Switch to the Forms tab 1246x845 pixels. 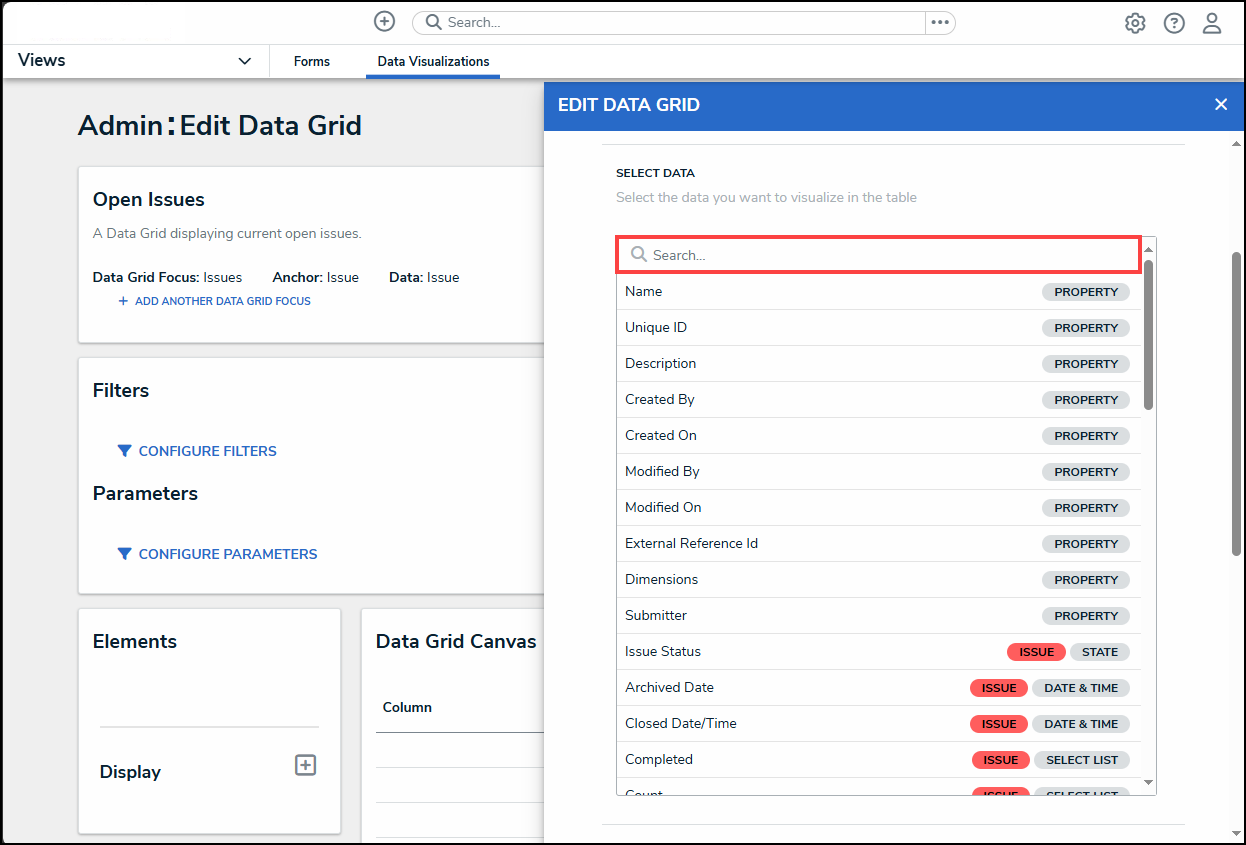312,61
